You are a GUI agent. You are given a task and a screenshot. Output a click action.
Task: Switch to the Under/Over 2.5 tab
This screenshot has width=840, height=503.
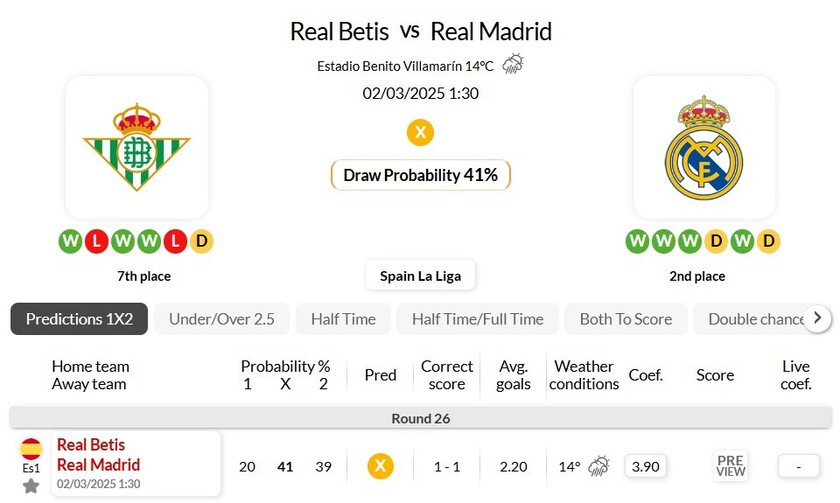[x=222, y=319]
